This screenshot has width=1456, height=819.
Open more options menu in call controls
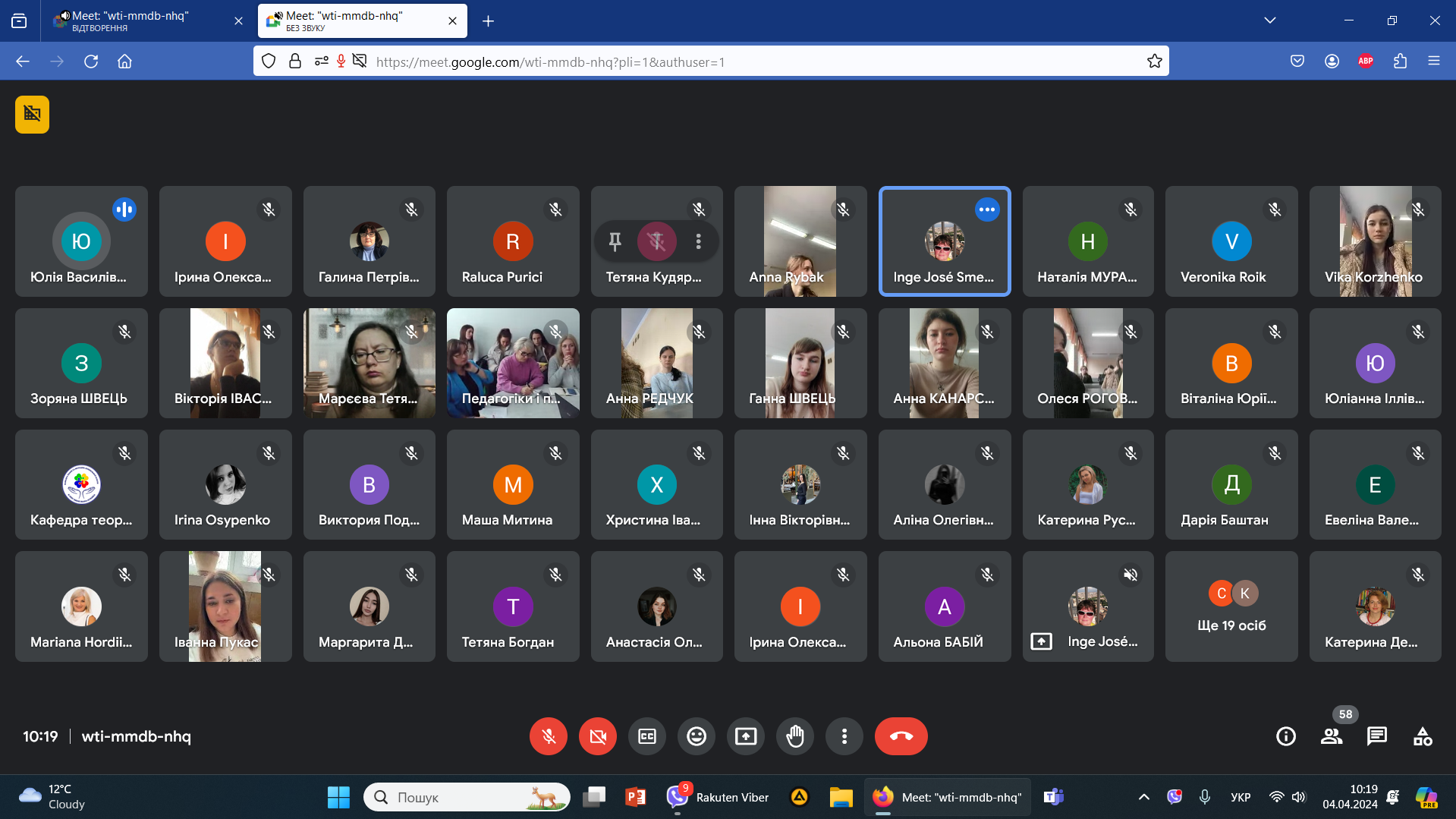844,736
